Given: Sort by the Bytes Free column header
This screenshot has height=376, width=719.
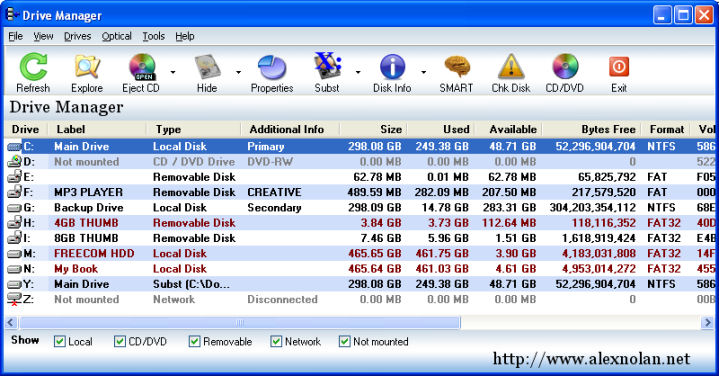Looking at the screenshot, I should click(592, 130).
